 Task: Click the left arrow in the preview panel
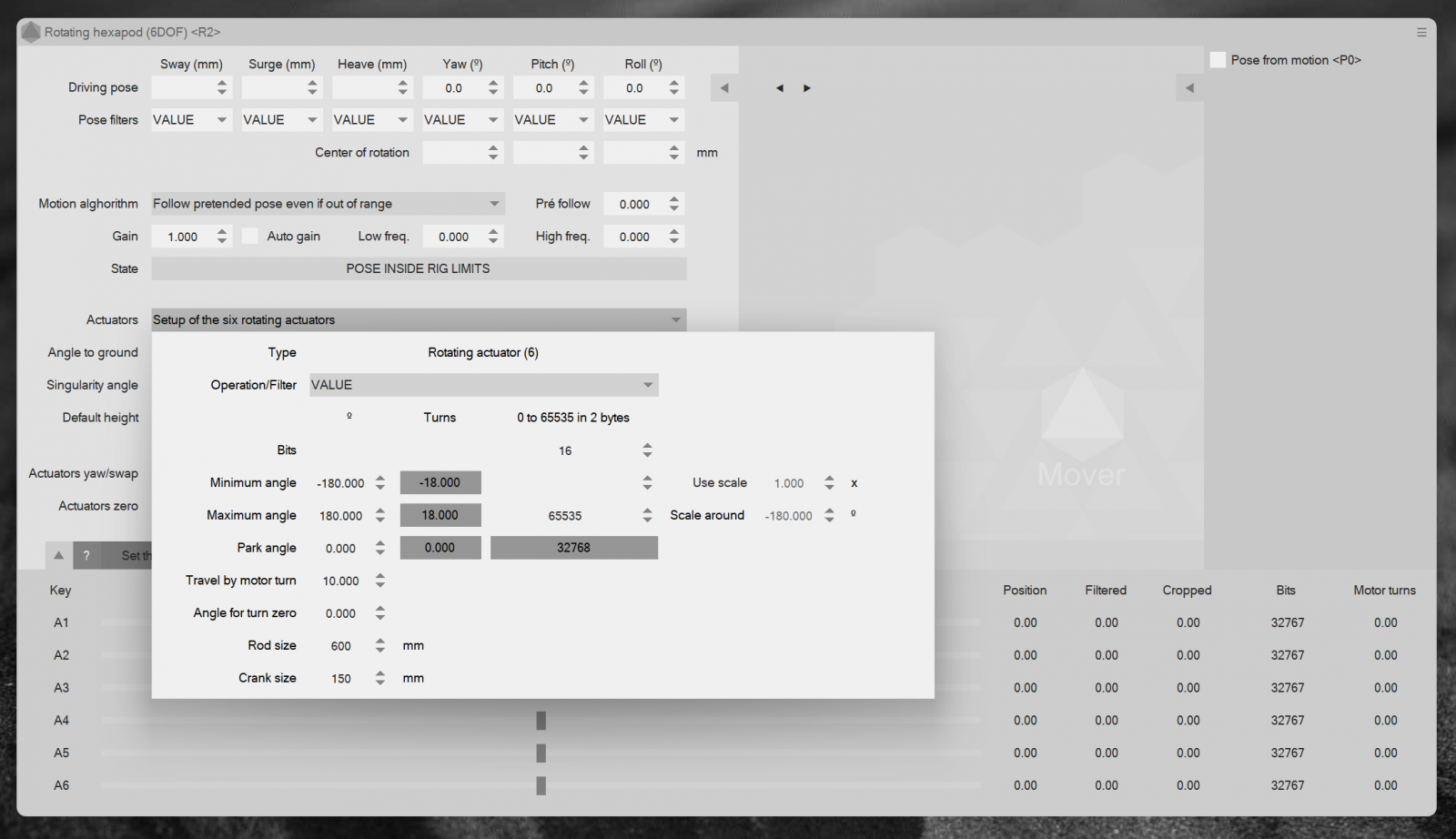pyautogui.click(x=780, y=88)
